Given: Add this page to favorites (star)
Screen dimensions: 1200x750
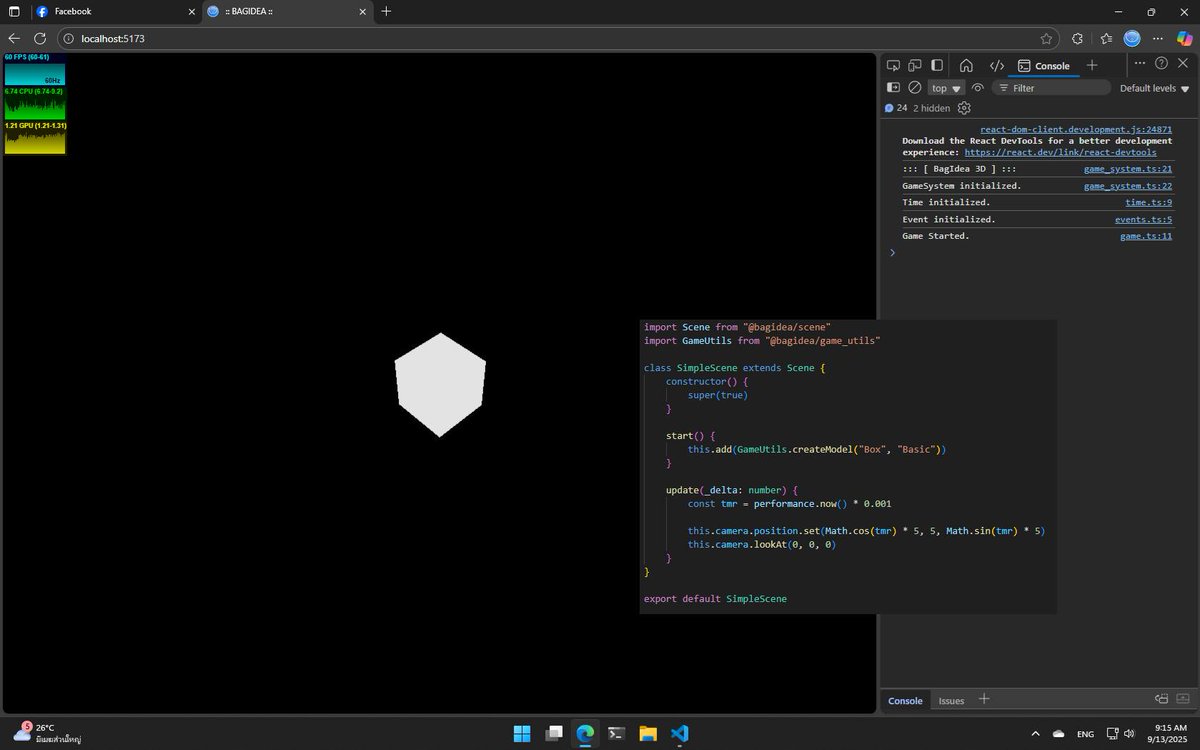Looking at the screenshot, I should click(x=1046, y=38).
